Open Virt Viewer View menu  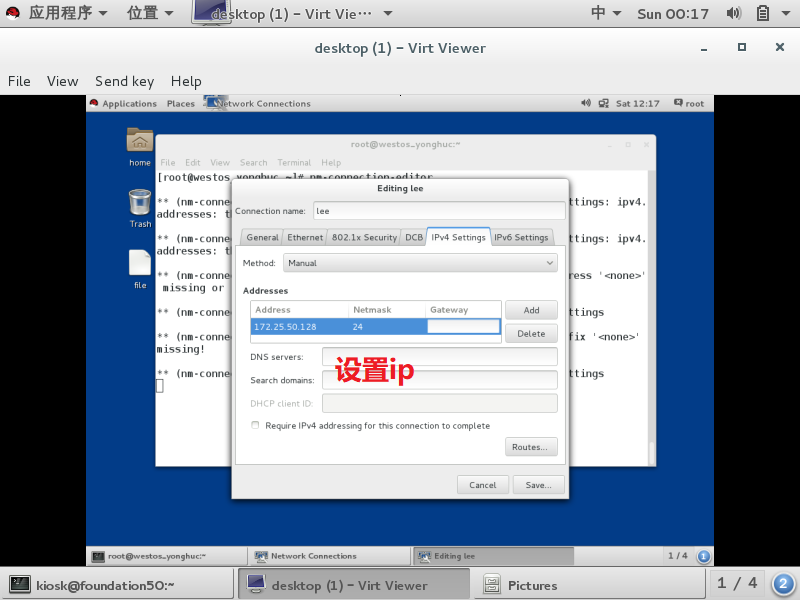coord(63,81)
